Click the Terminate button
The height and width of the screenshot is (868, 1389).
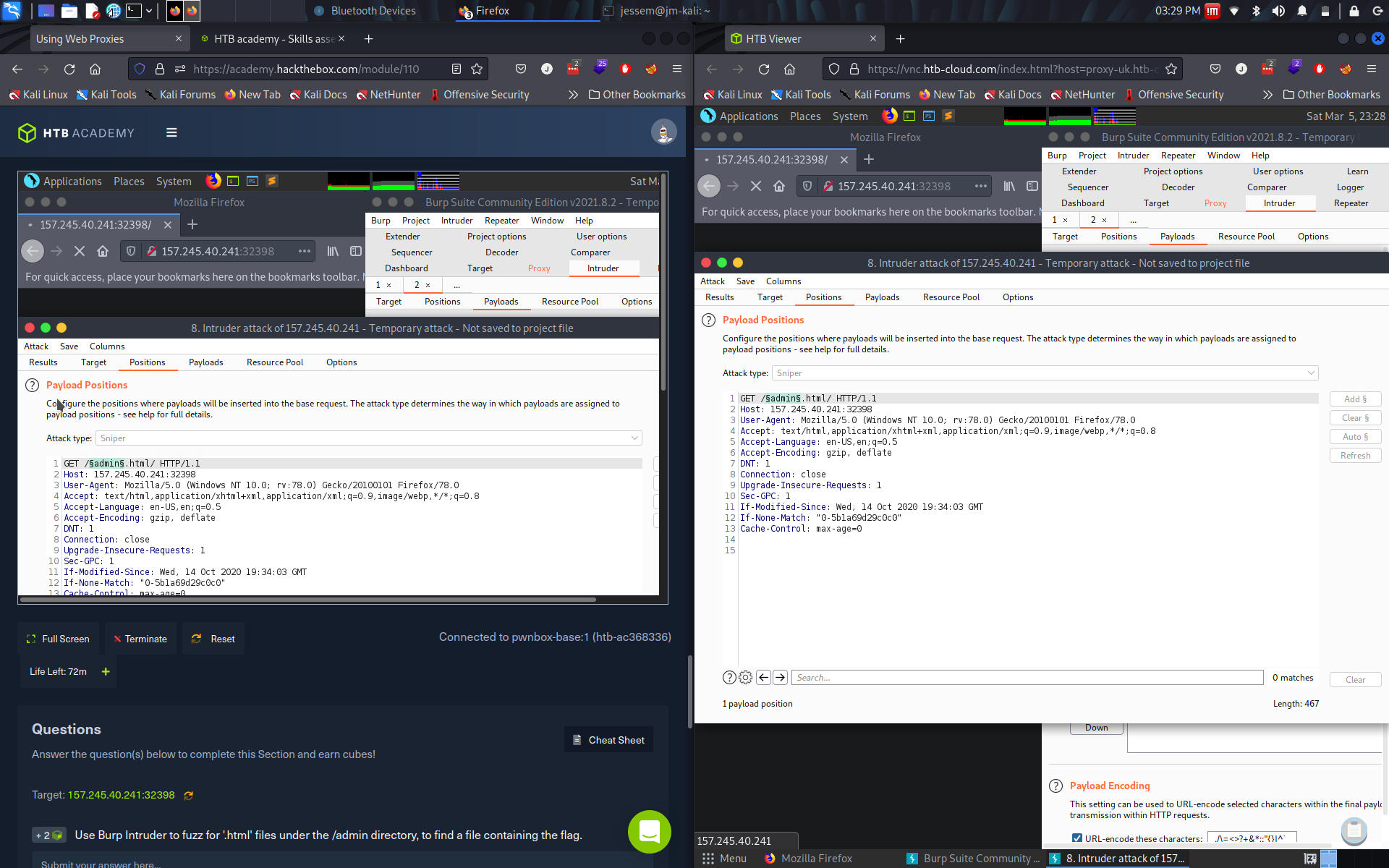coord(140,639)
